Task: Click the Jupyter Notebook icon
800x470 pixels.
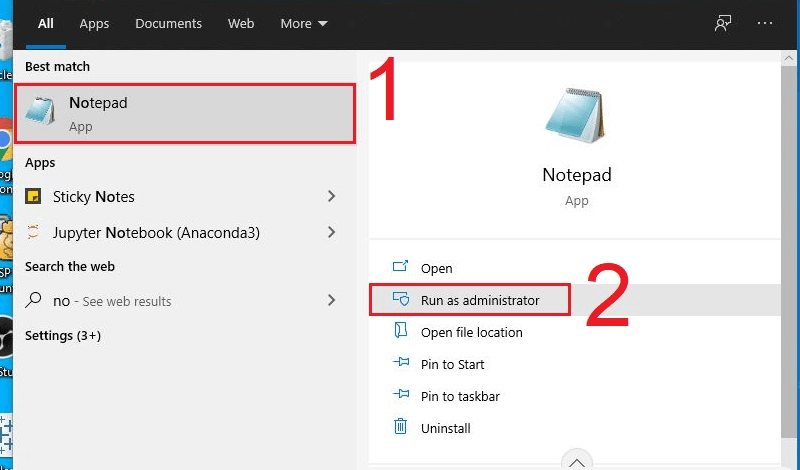Action: (x=33, y=232)
